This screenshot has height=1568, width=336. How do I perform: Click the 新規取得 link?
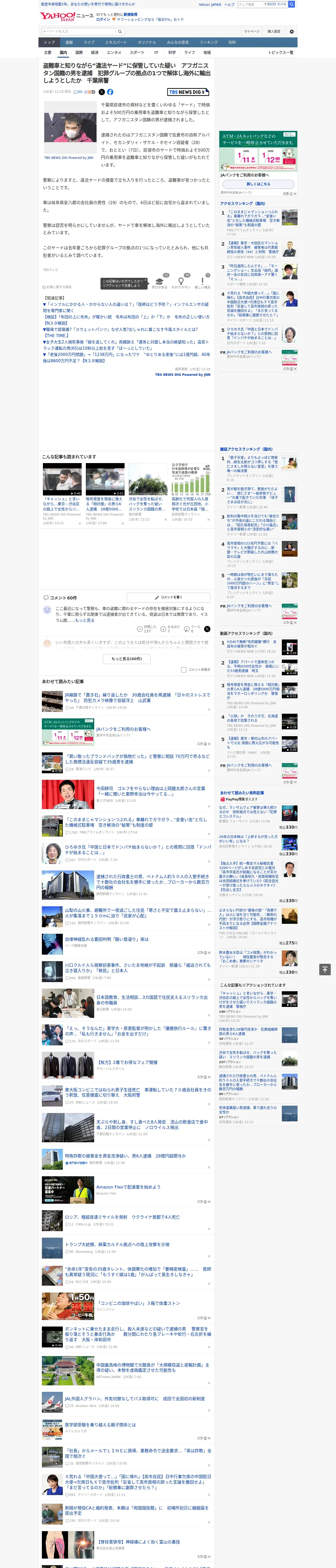pos(131,14)
